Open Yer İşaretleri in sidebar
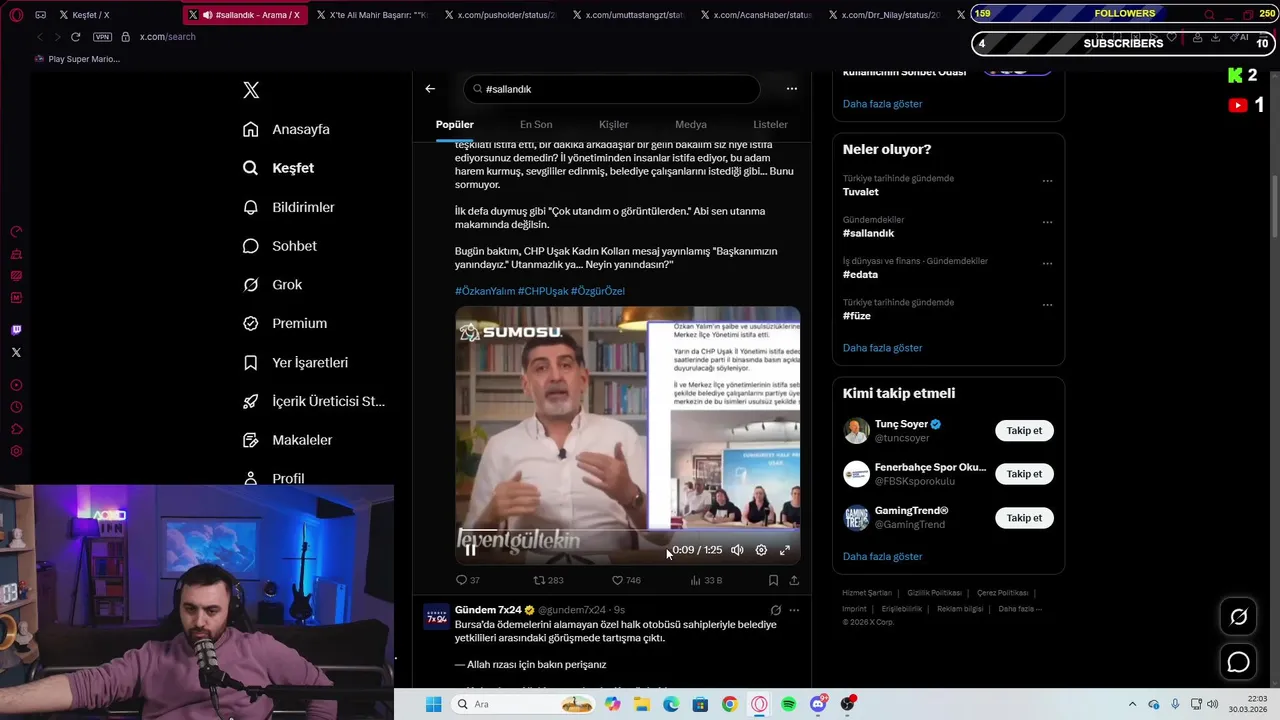The height and width of the screenshot is (720, 1280). pos(295,362)
